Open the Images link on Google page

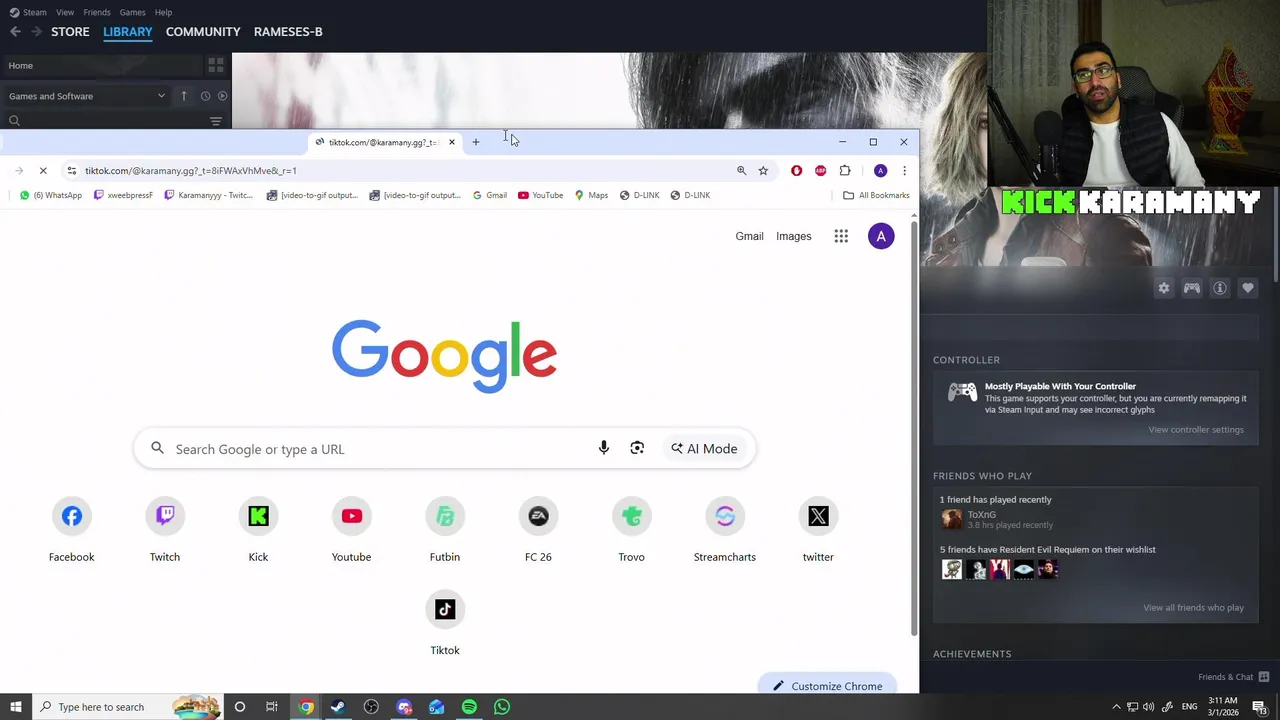click(x=794, y=236)
